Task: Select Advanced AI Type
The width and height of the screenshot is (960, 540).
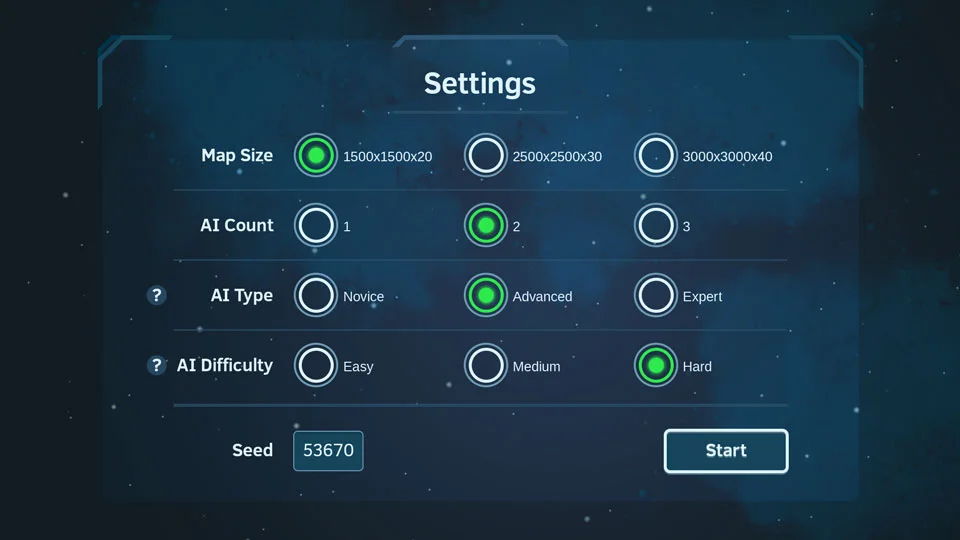Action: coord(486,296)
